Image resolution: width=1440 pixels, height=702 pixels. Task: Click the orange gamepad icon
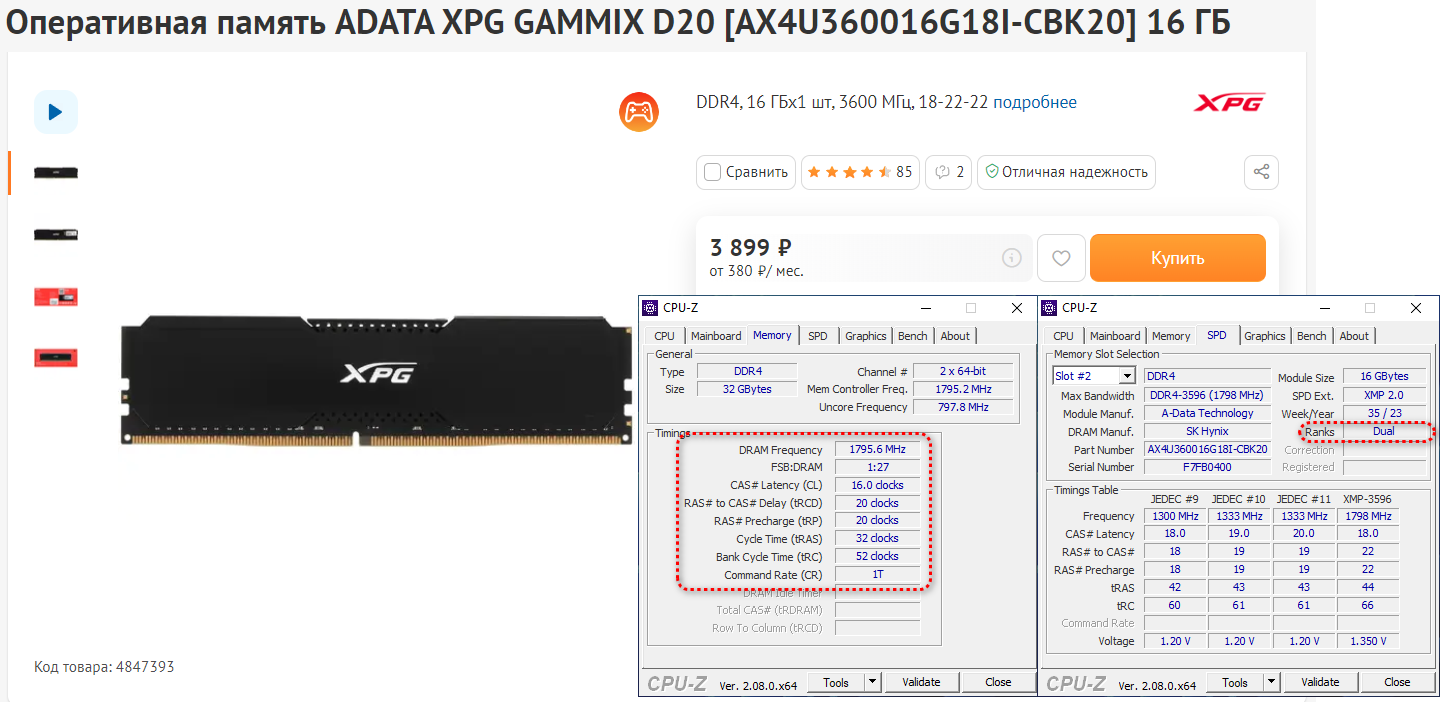pyautogui.click(x=639, y=111)
